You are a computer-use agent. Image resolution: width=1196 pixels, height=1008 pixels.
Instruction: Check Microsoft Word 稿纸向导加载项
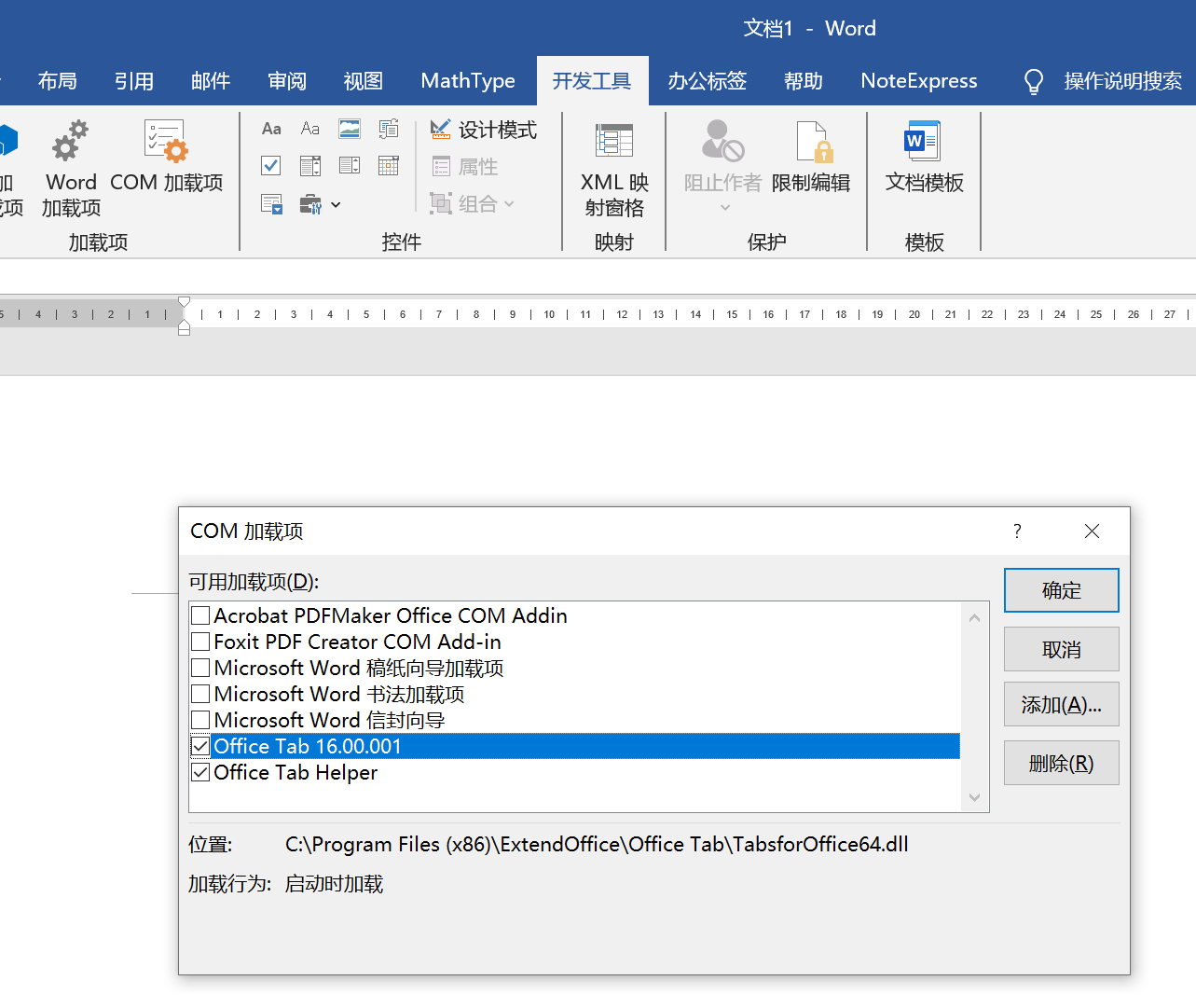coord(200,668)
